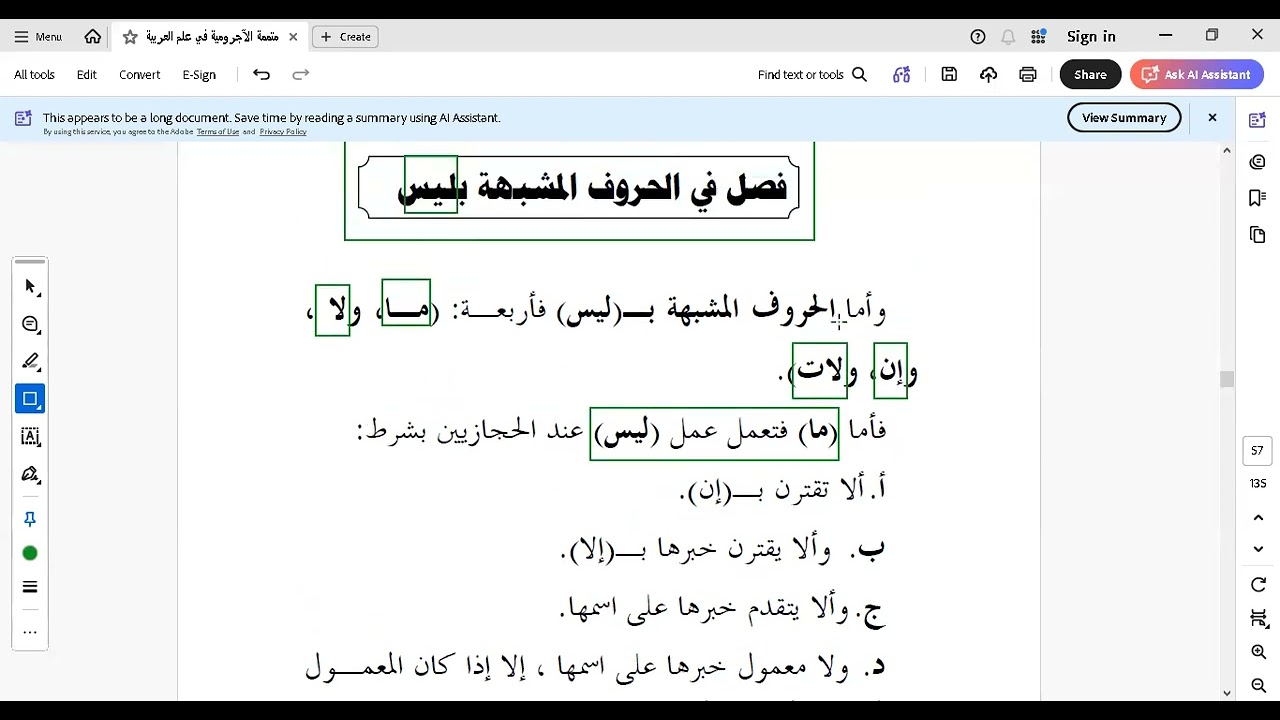This screenshot has height=720, width=1280.
Task: Open AI Assistant panel in right sidebar
Action: (1258, 120)
